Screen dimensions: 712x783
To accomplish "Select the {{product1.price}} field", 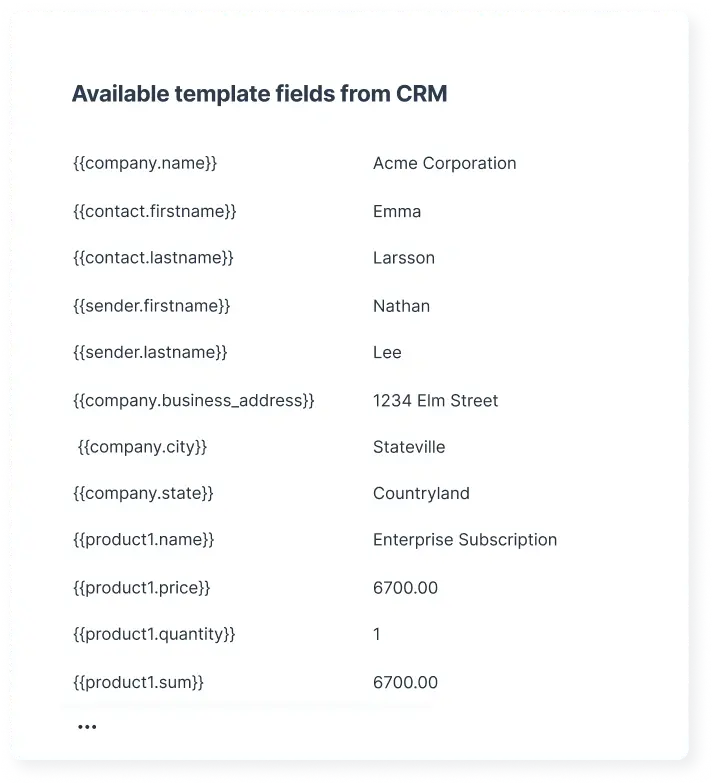I will 141,588.
